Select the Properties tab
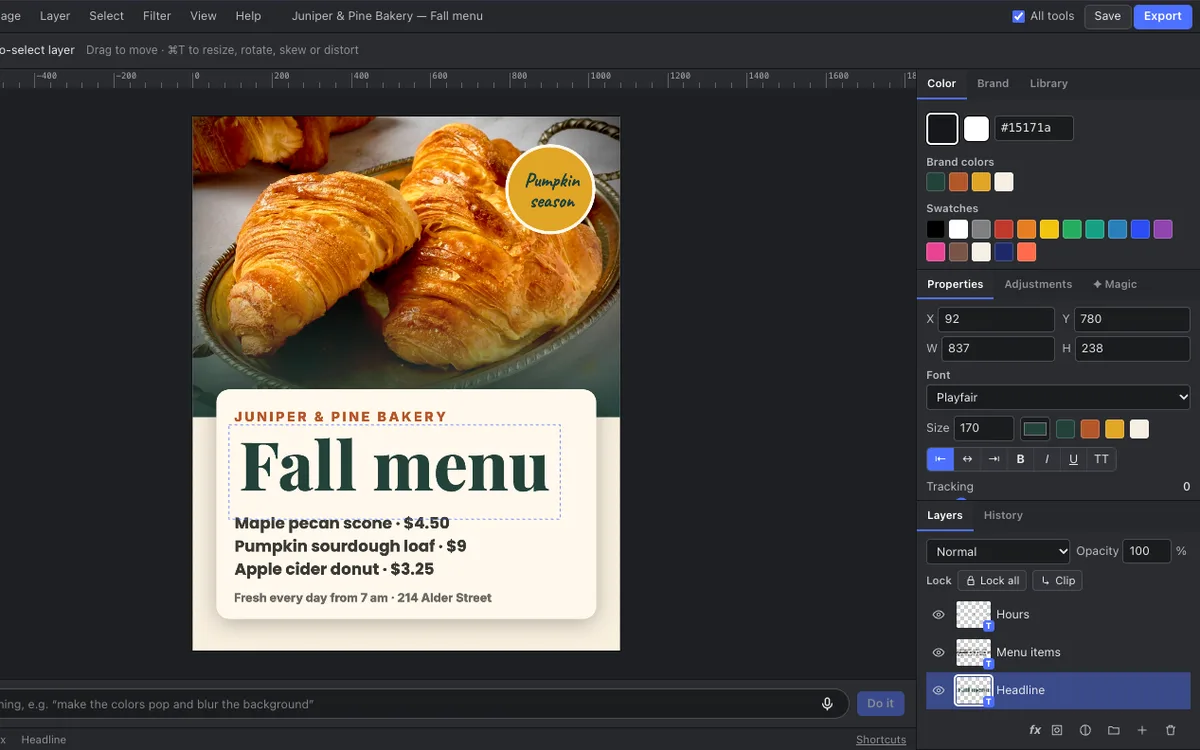Screen dimensions: 1200x750 coord(955,284)
